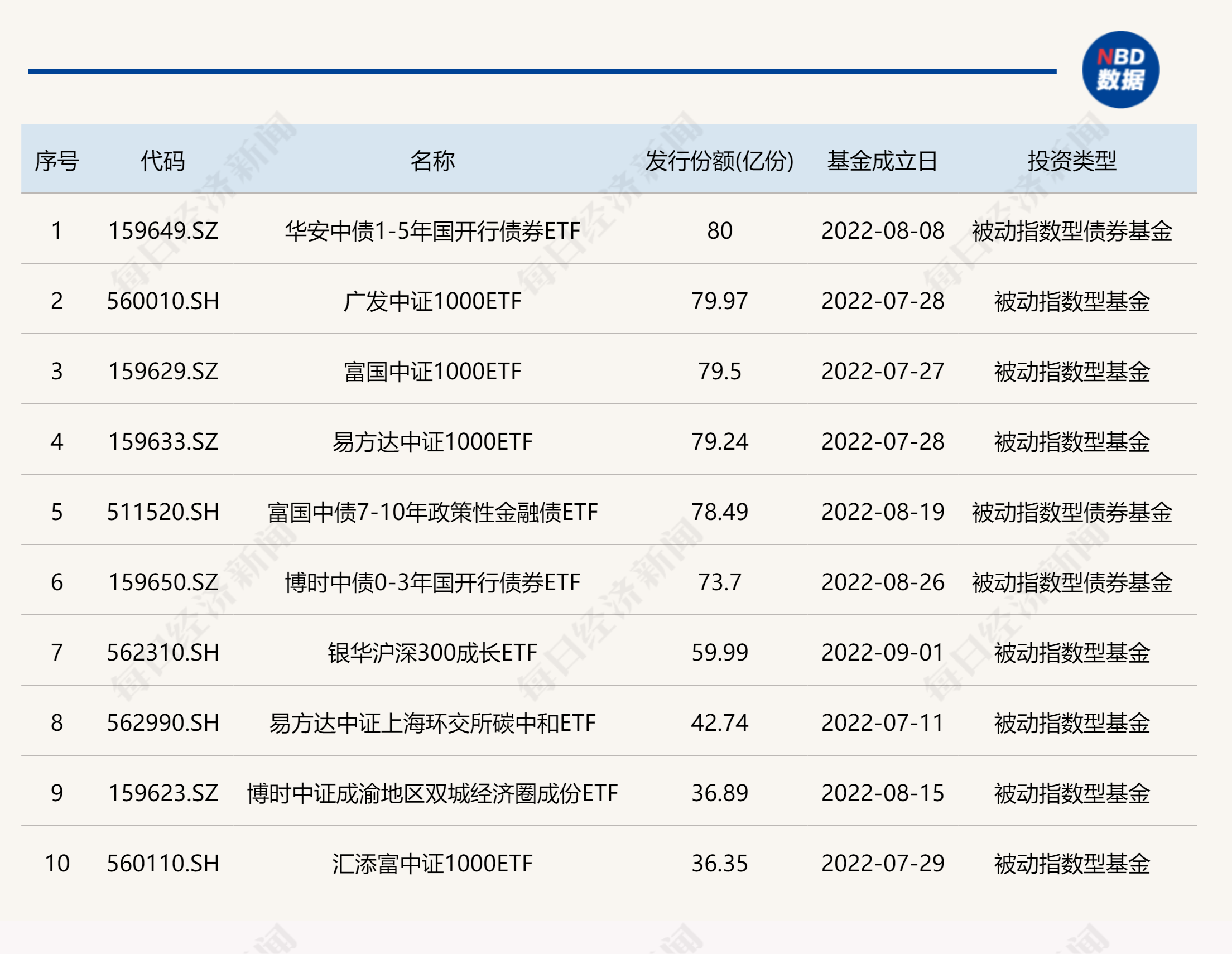
Task: Click fund code 511520.SH
Action: pos(163,512)
